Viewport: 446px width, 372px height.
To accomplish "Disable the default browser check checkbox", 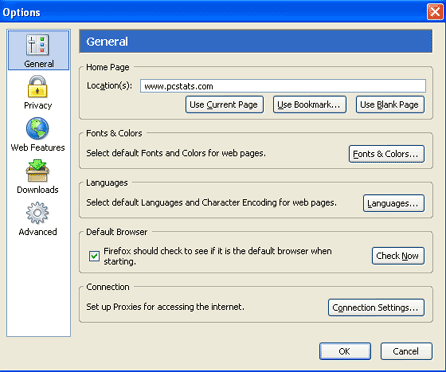I will tap(94, 256).
